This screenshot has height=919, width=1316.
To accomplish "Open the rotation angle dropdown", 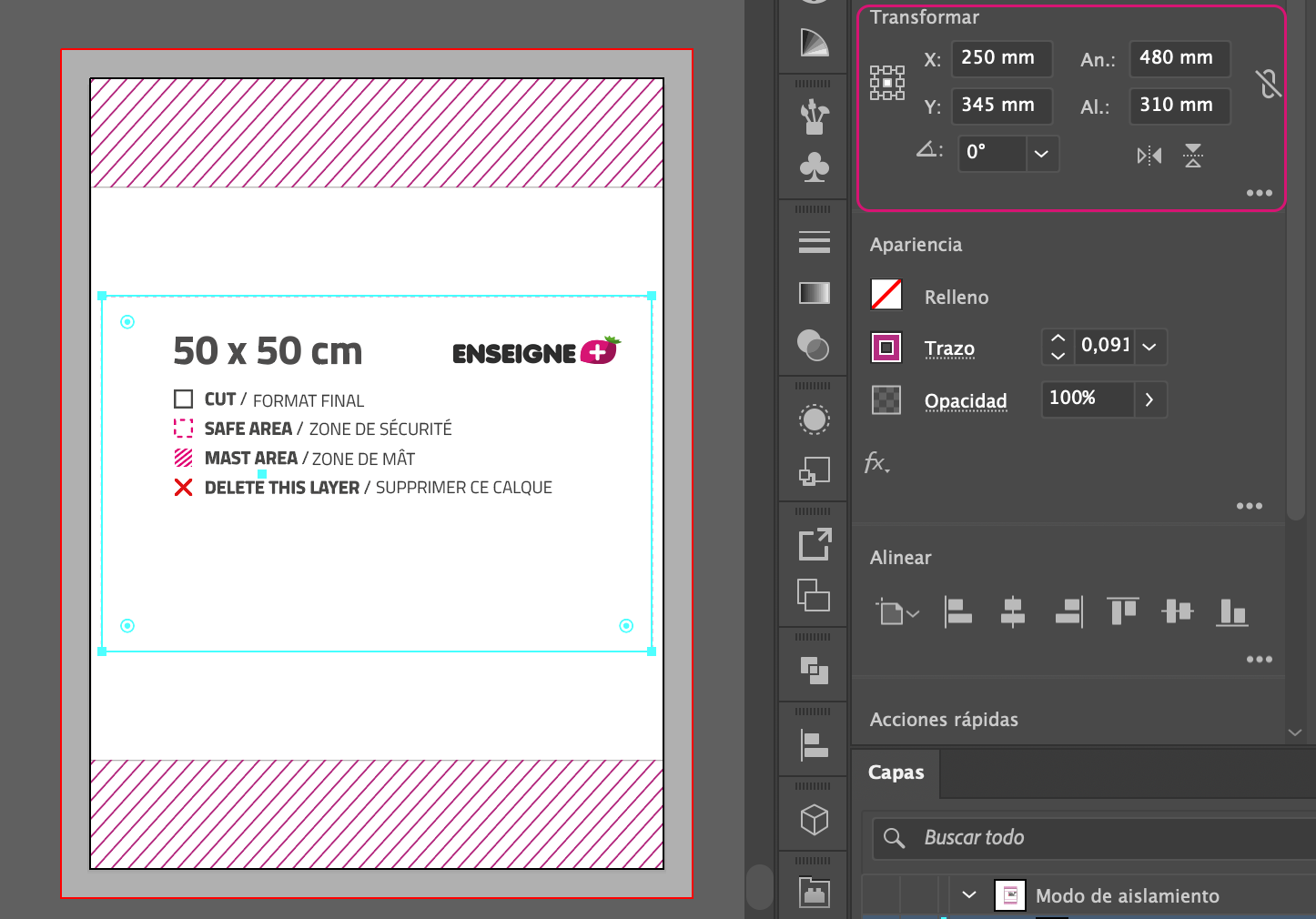I will (x=1041, y=154).
